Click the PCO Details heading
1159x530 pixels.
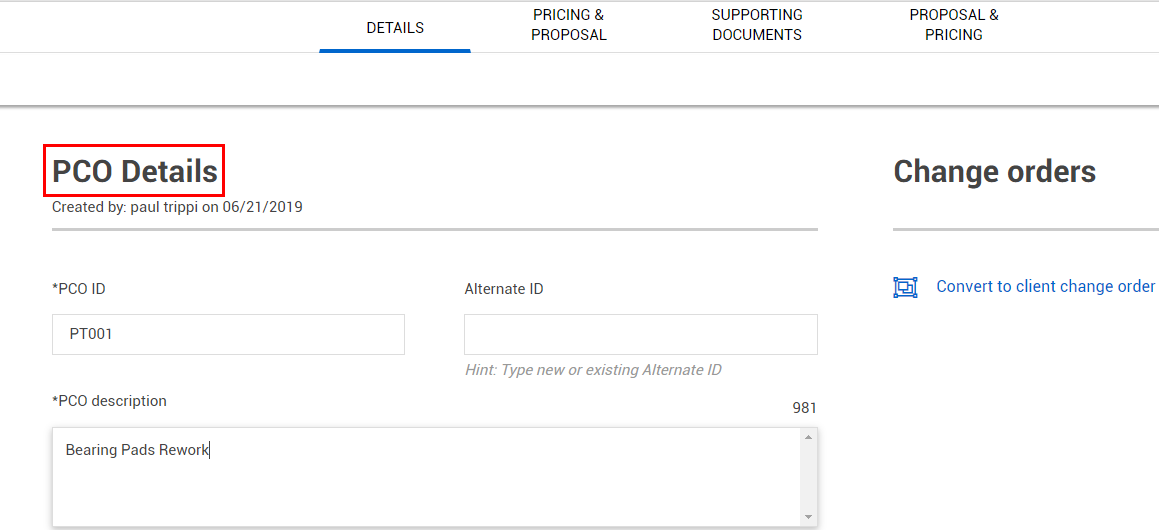pos(135,171)
